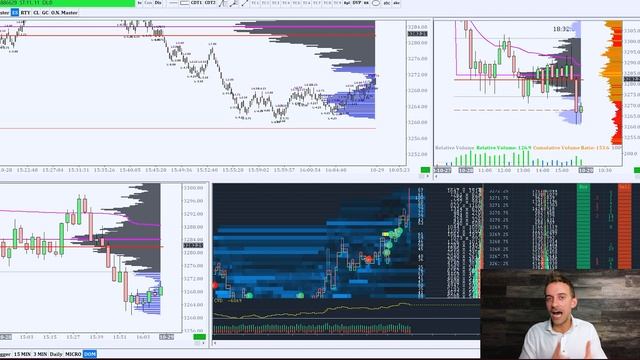Open the GC tab
Image resolution: width=640 pixels, height=360 pixels.
(45, 13)
